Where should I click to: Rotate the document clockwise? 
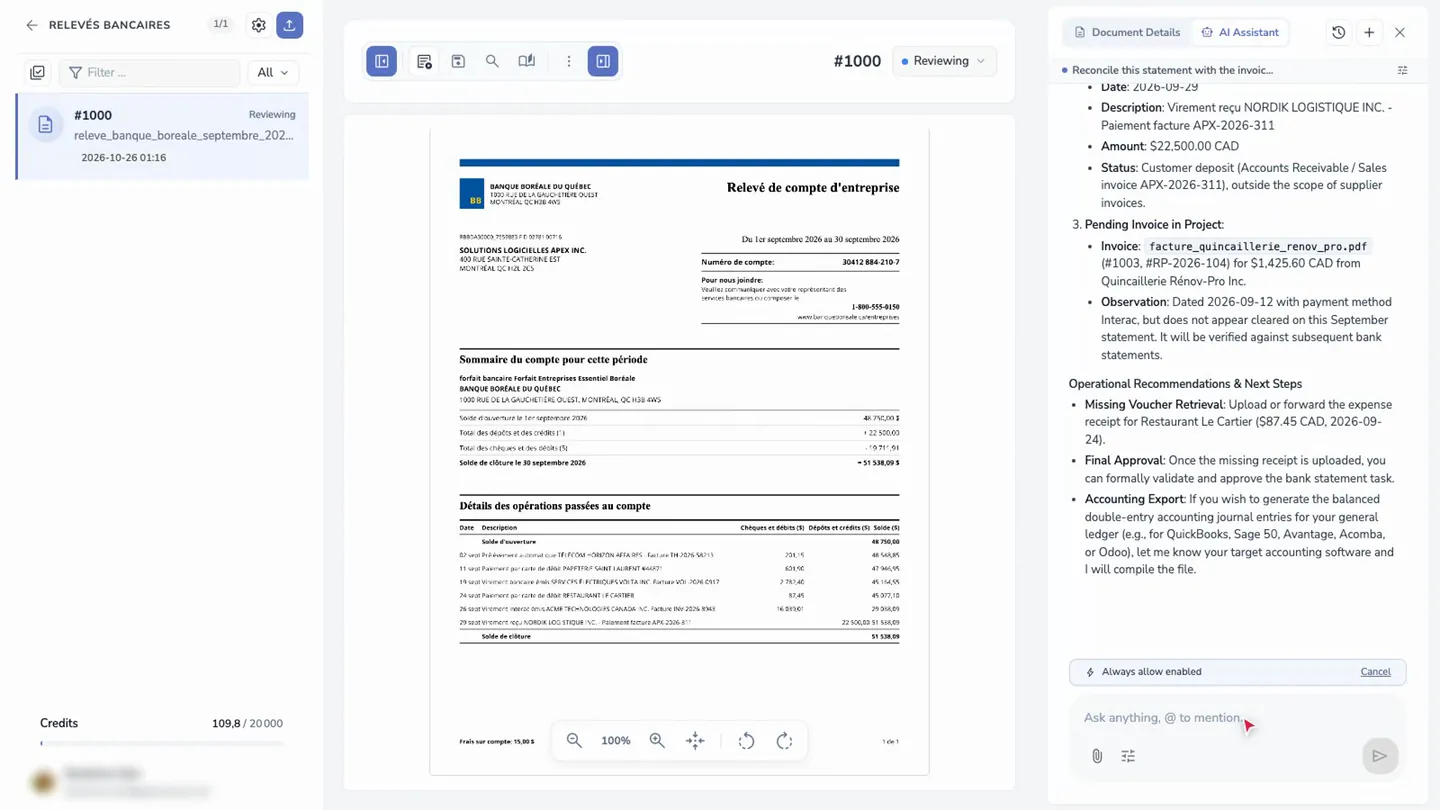click(785, 741)
